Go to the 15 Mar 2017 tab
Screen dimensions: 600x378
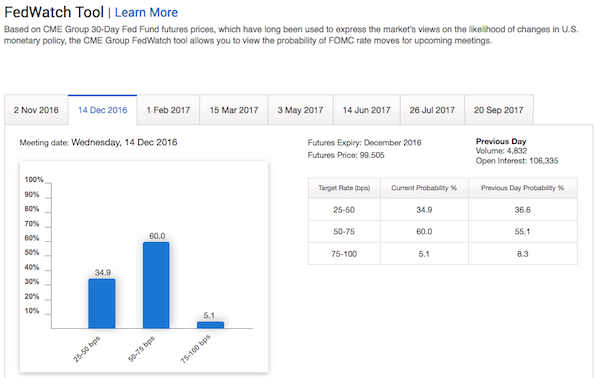(234, 110)
